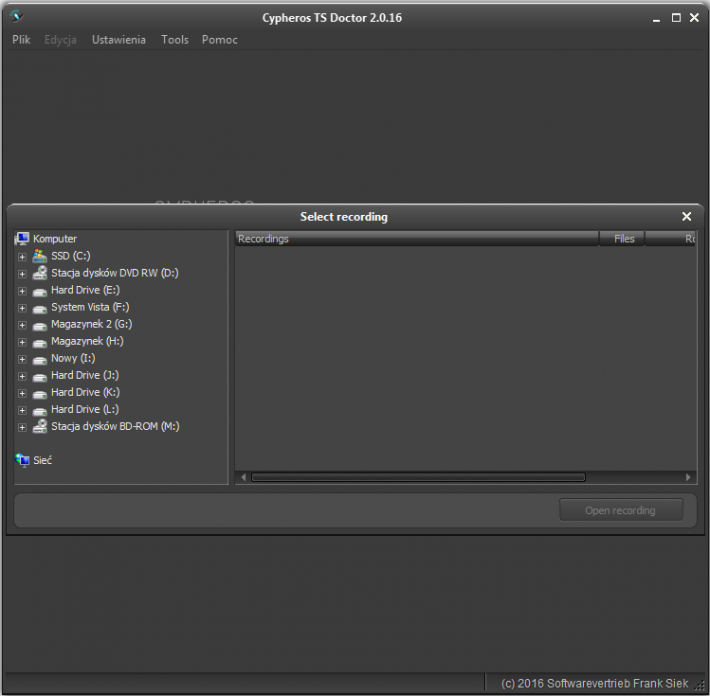The height and width of the screenshot is (696, 710).
Task: Maximize the TS Doctor window
Action: (676, 18)
